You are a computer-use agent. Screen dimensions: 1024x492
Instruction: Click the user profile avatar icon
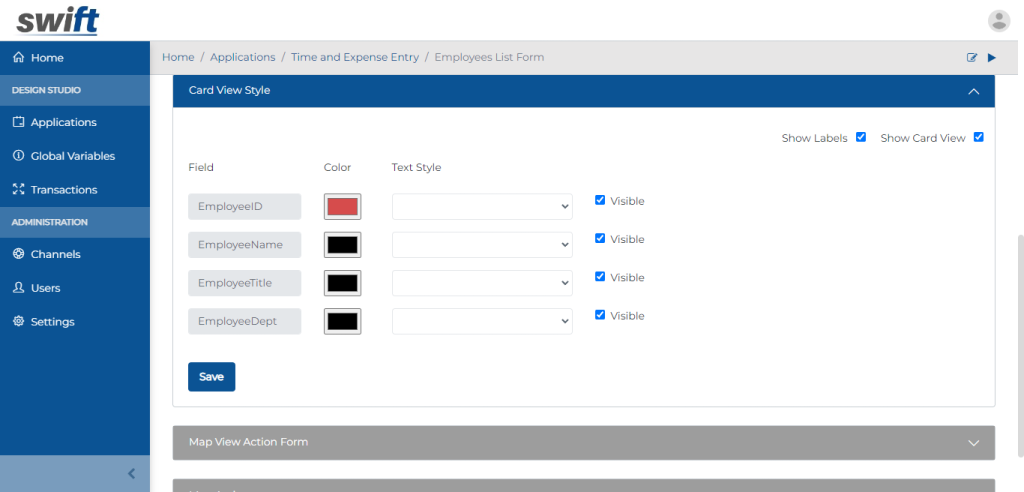998,20
